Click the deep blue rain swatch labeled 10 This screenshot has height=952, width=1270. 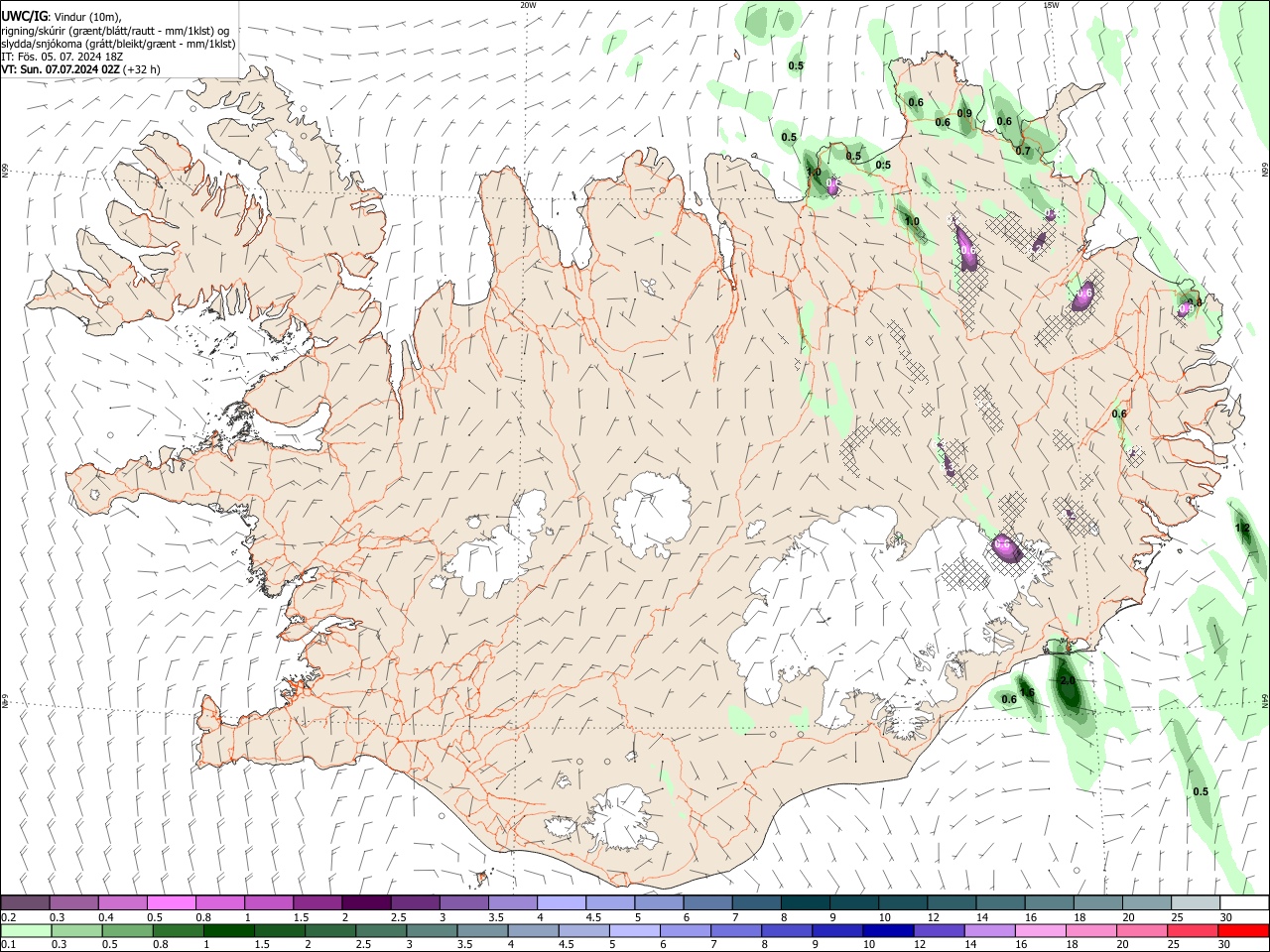point(887,930)
